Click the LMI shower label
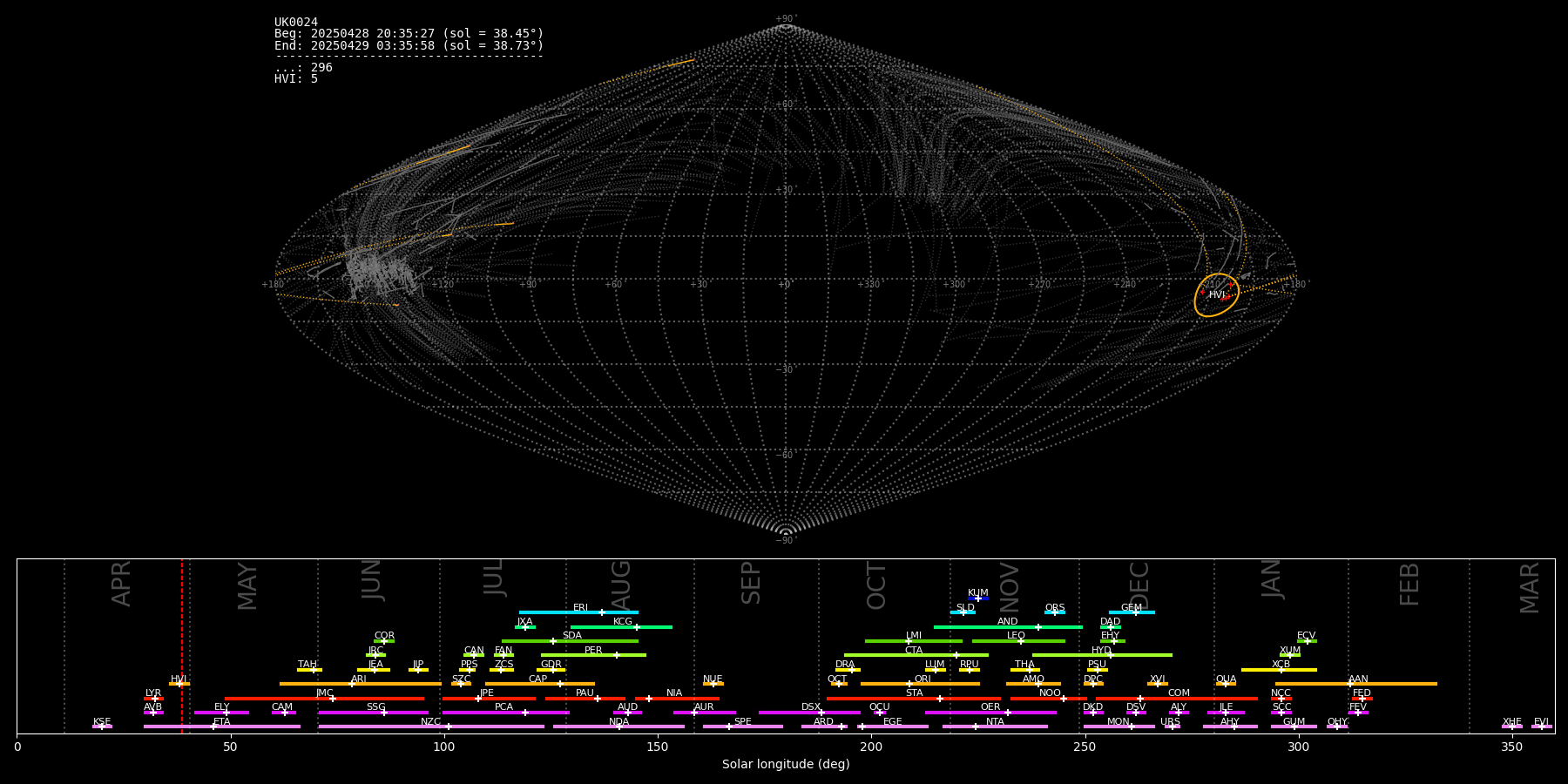 [914, 636]
